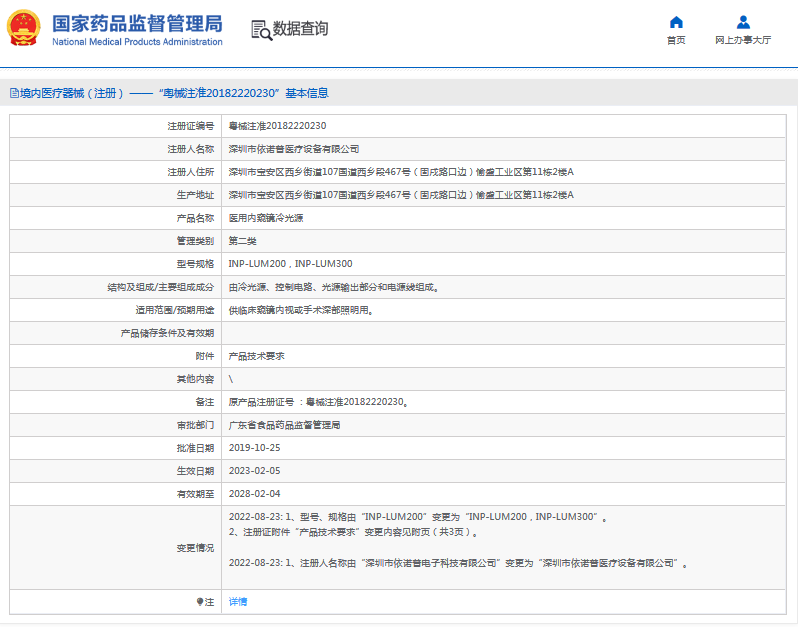The width and height of the screenshot is (798, 627).
Task: Click the 其他内容 label
Action: tap(195, 379)
